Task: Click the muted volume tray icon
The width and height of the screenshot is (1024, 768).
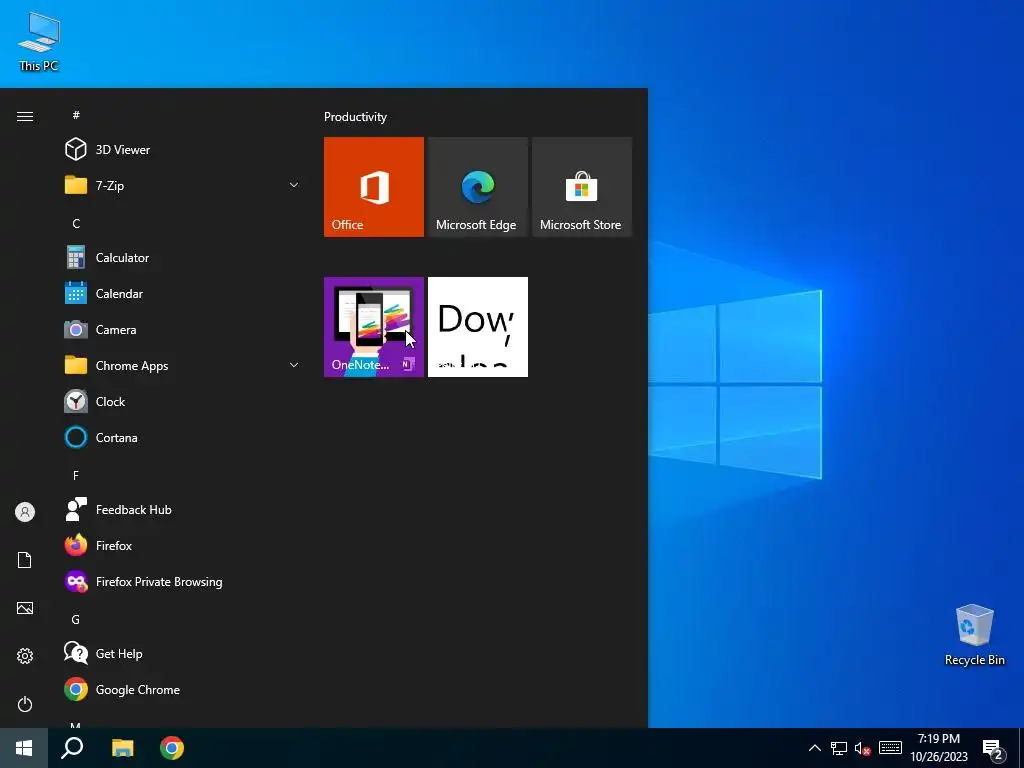Action: click(863, 748)
